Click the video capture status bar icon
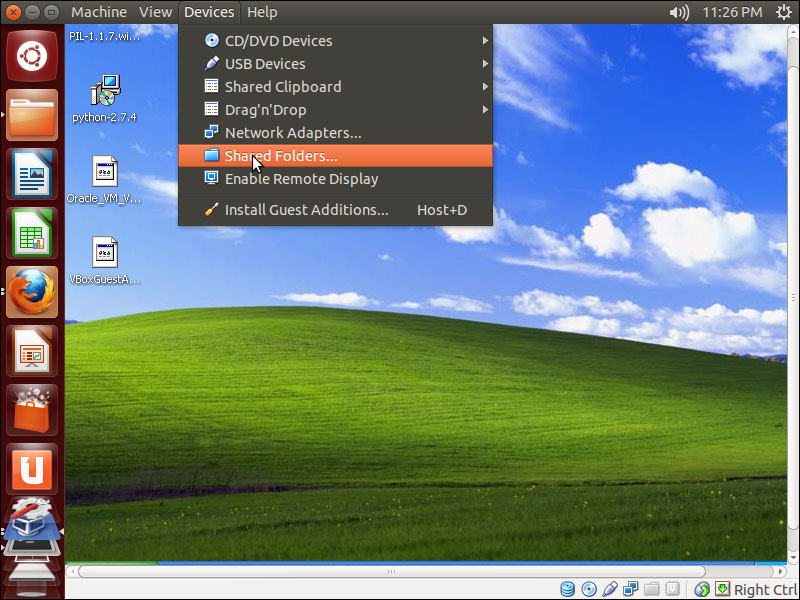 [x=672, y=589]
